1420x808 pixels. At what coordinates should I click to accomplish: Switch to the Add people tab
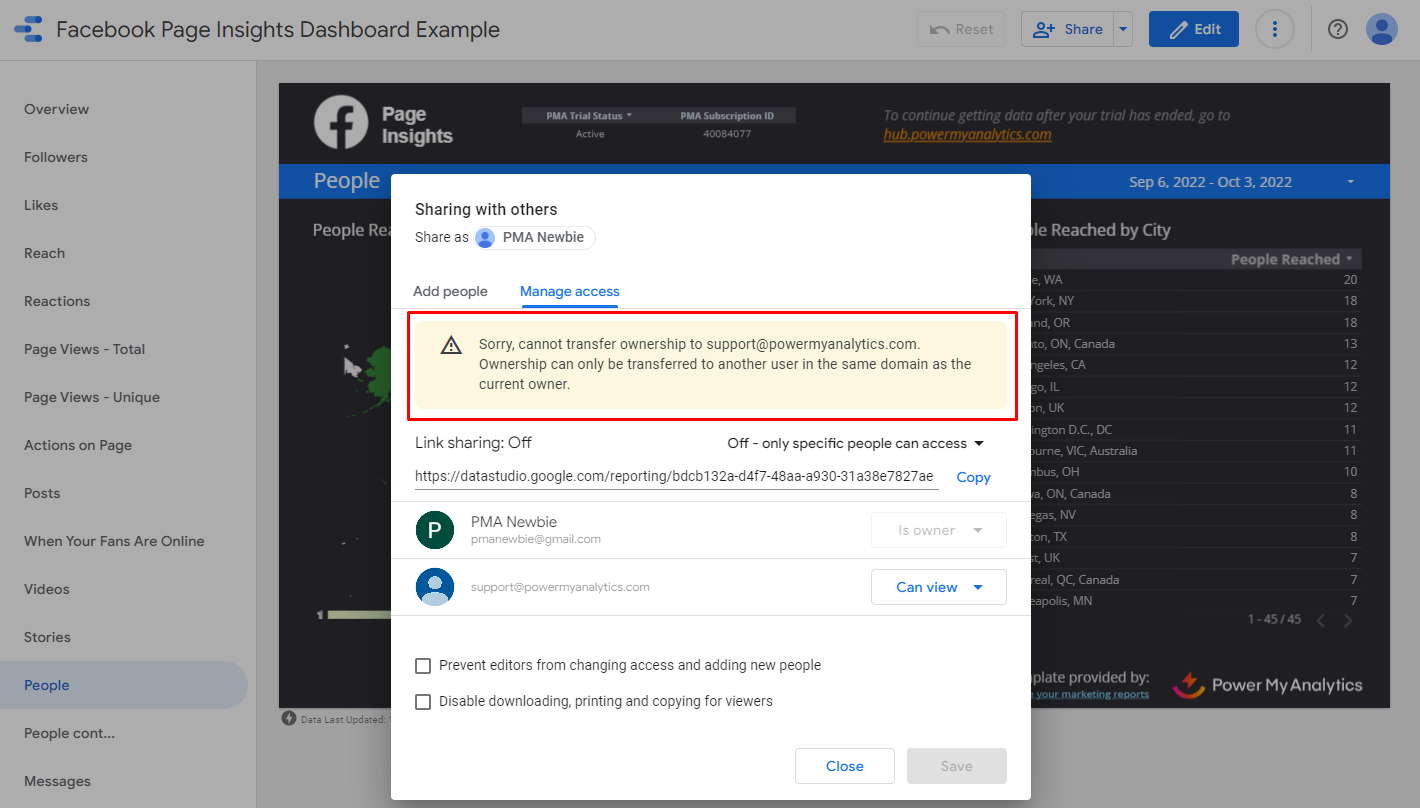pyautogui.click(x=450, y=291)
